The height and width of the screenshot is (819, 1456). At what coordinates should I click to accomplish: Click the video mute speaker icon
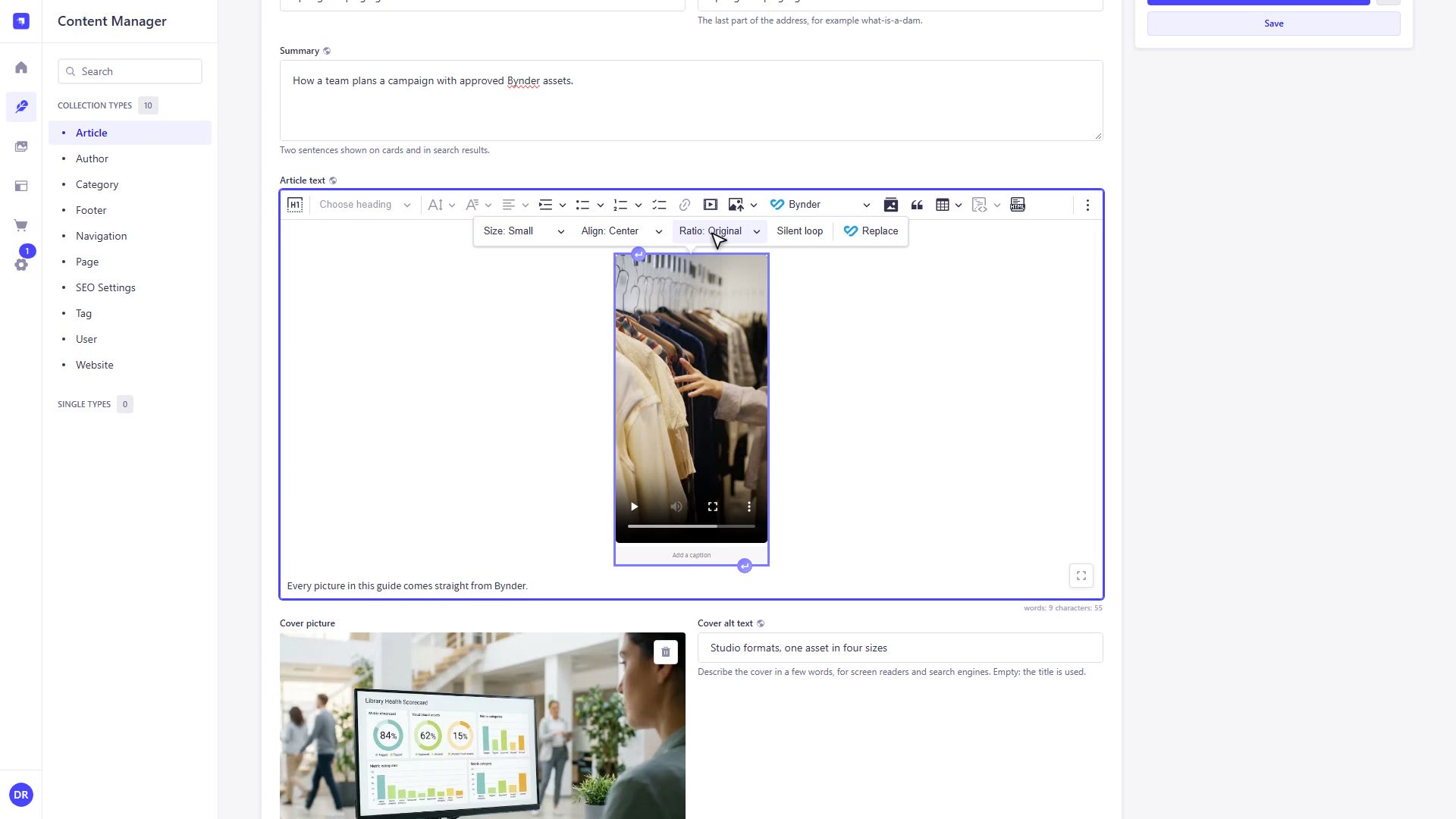pyautogui.click(x=676, y=507)
